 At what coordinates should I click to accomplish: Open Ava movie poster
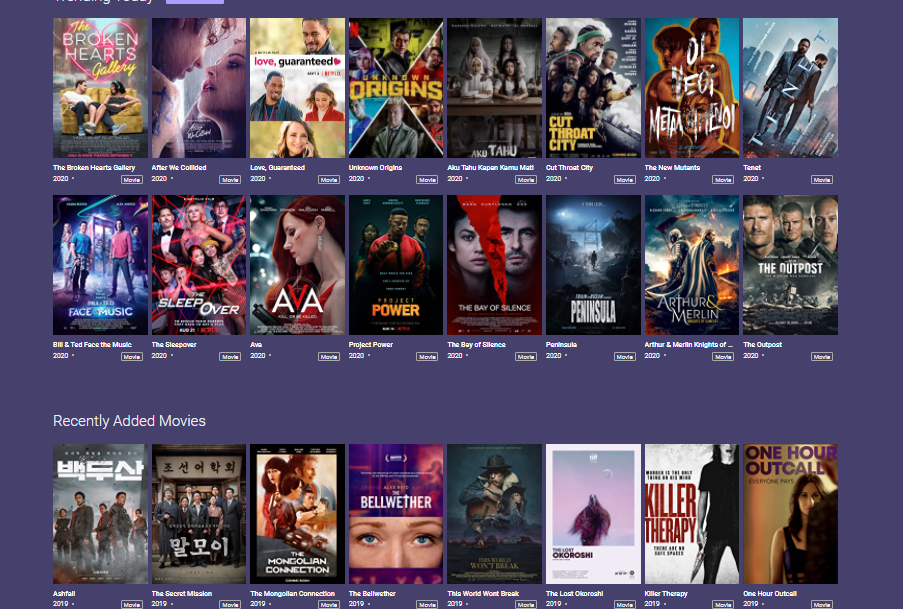297,264
